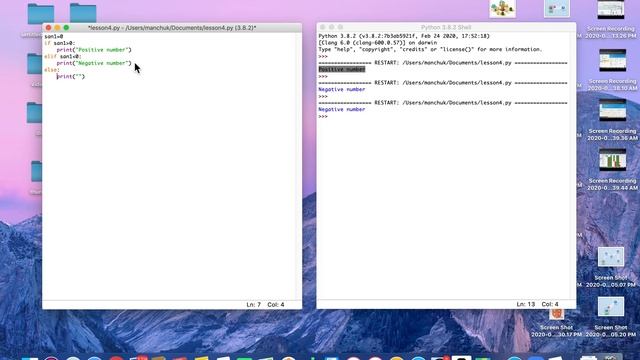The image size is (640, 360).
Task: Click the print("Negative number") code line
Action: [94, 63]
